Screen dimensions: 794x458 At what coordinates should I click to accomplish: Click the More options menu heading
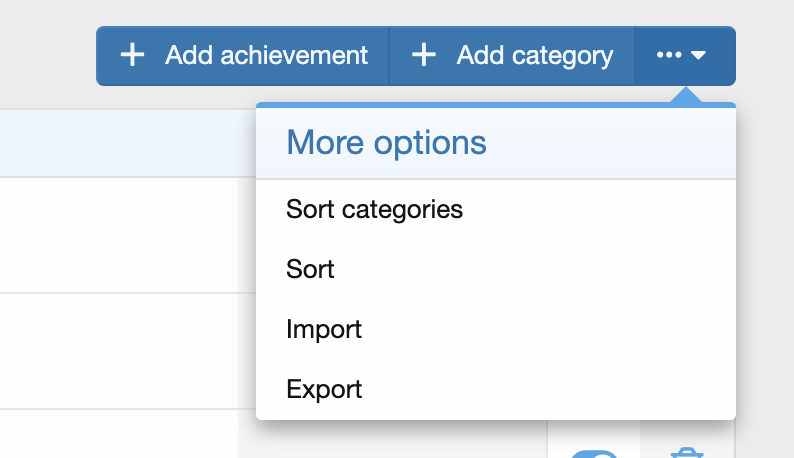[x=386, y=143]
